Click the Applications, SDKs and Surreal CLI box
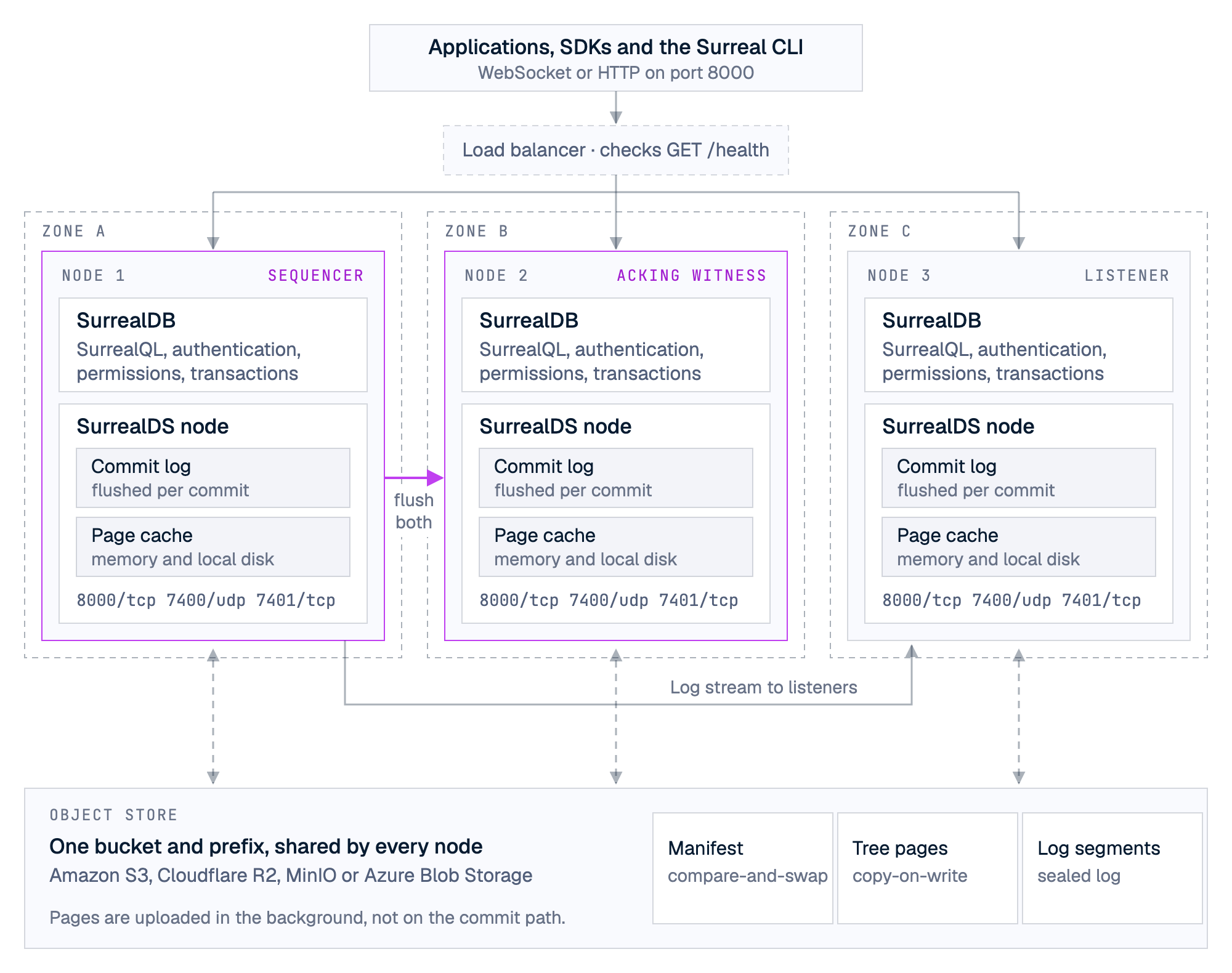This screenshot has height=973, width=1232. tap(616, 58)
